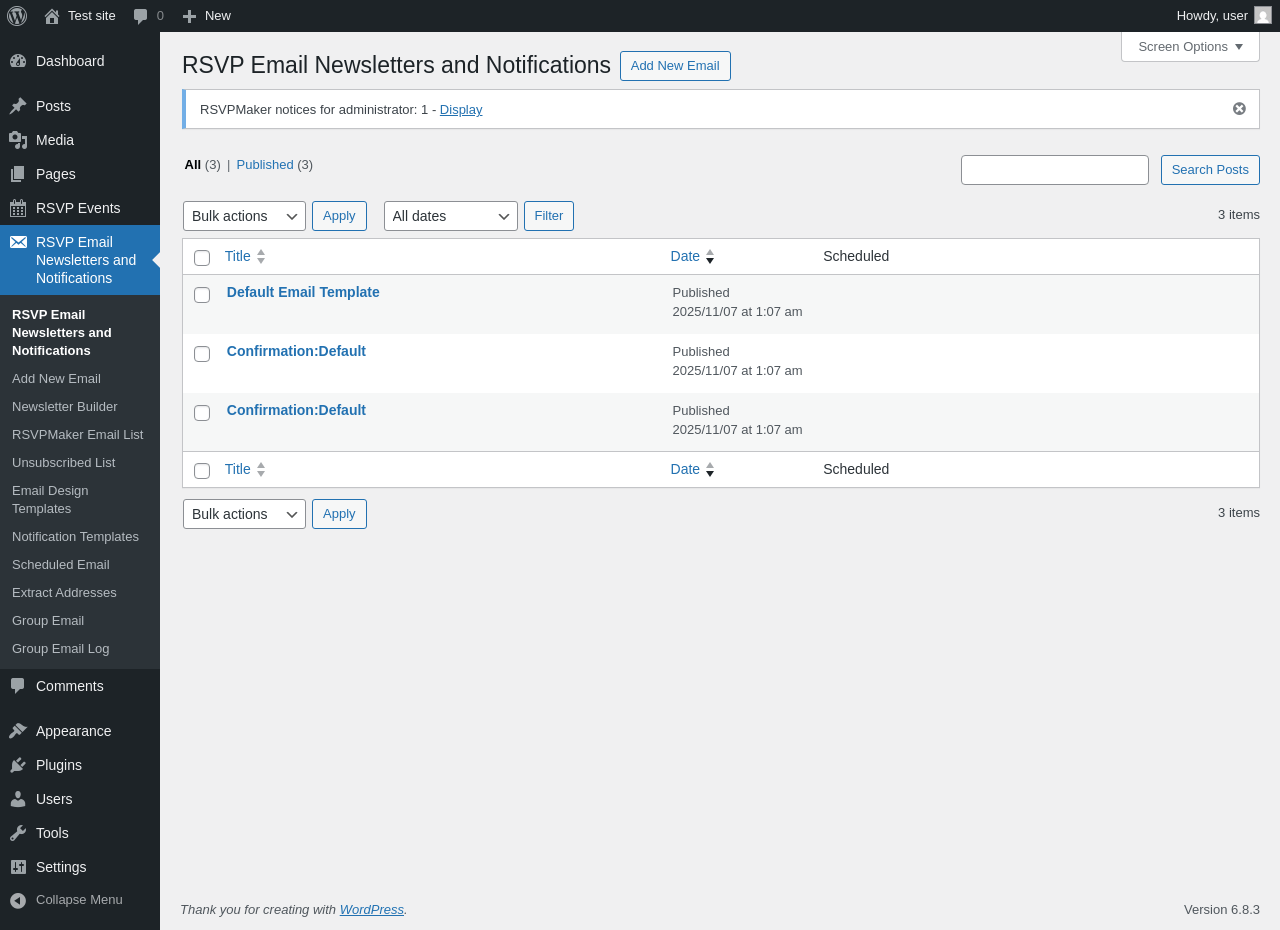Check the Default Email Template row checkbox
1280x930 pixels.
[202, 295]
